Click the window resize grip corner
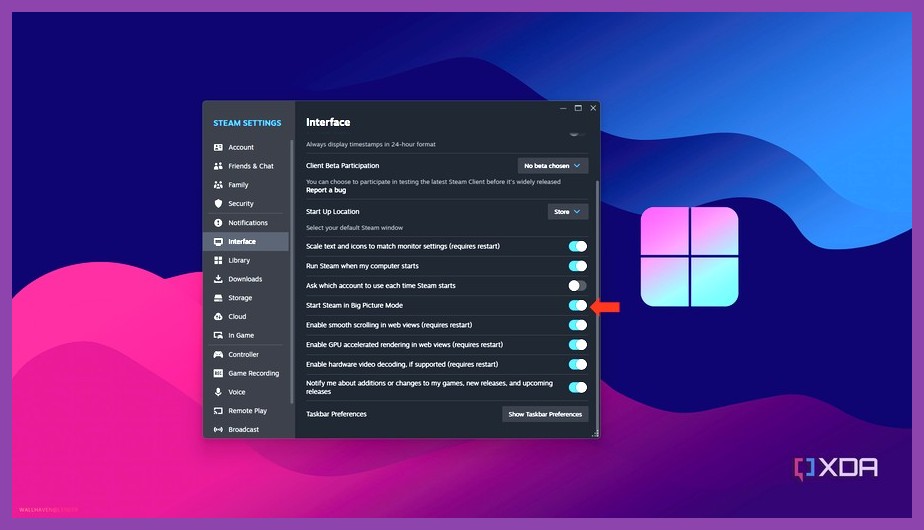 595,433
